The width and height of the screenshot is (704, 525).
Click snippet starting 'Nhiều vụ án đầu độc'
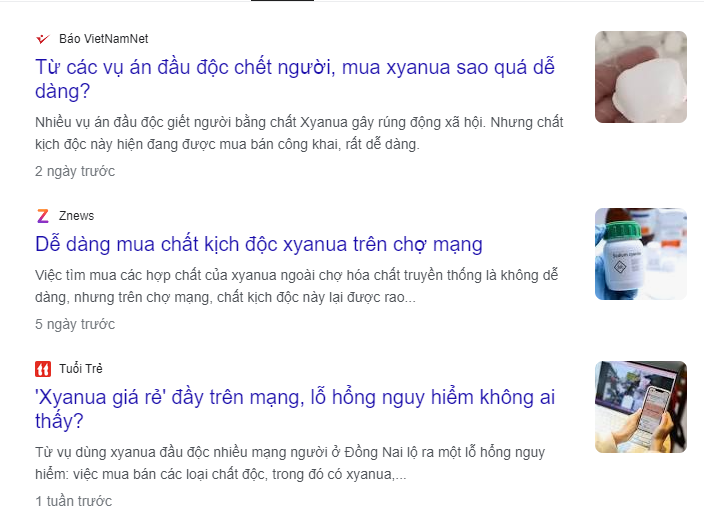(299, 133)
